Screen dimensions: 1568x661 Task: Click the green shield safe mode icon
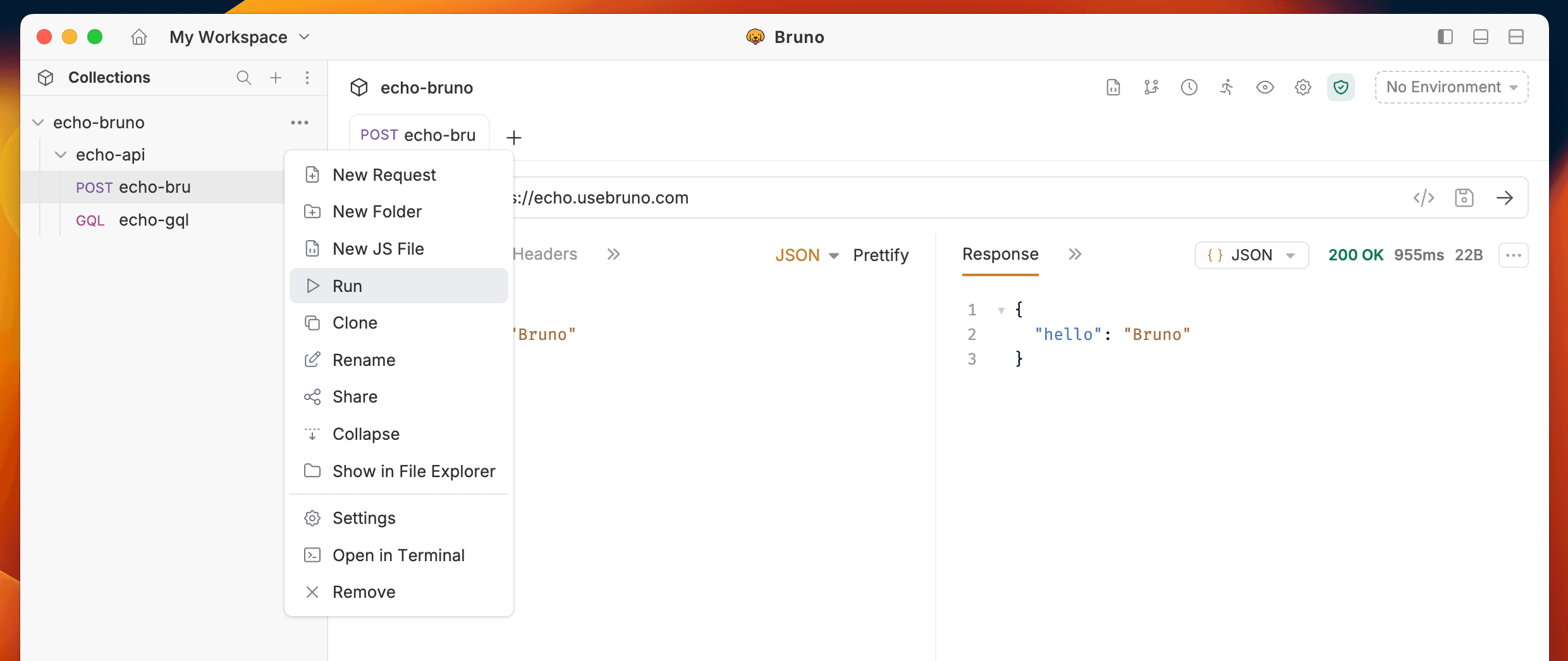(x=1340, y=87)
